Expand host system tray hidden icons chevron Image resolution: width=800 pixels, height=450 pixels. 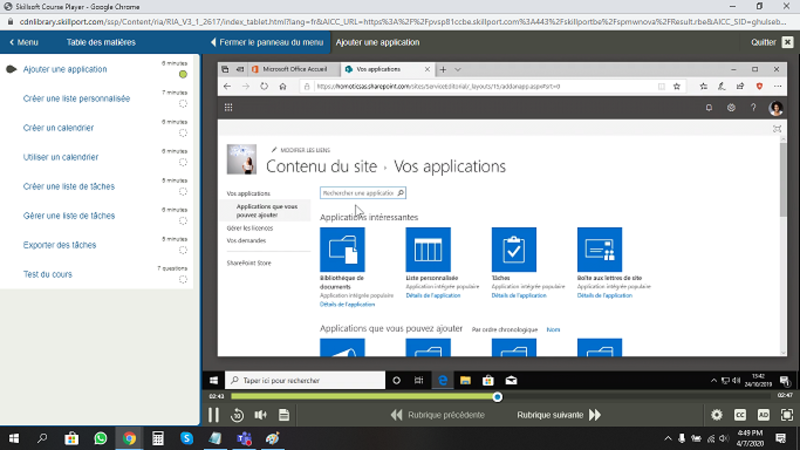667,439
